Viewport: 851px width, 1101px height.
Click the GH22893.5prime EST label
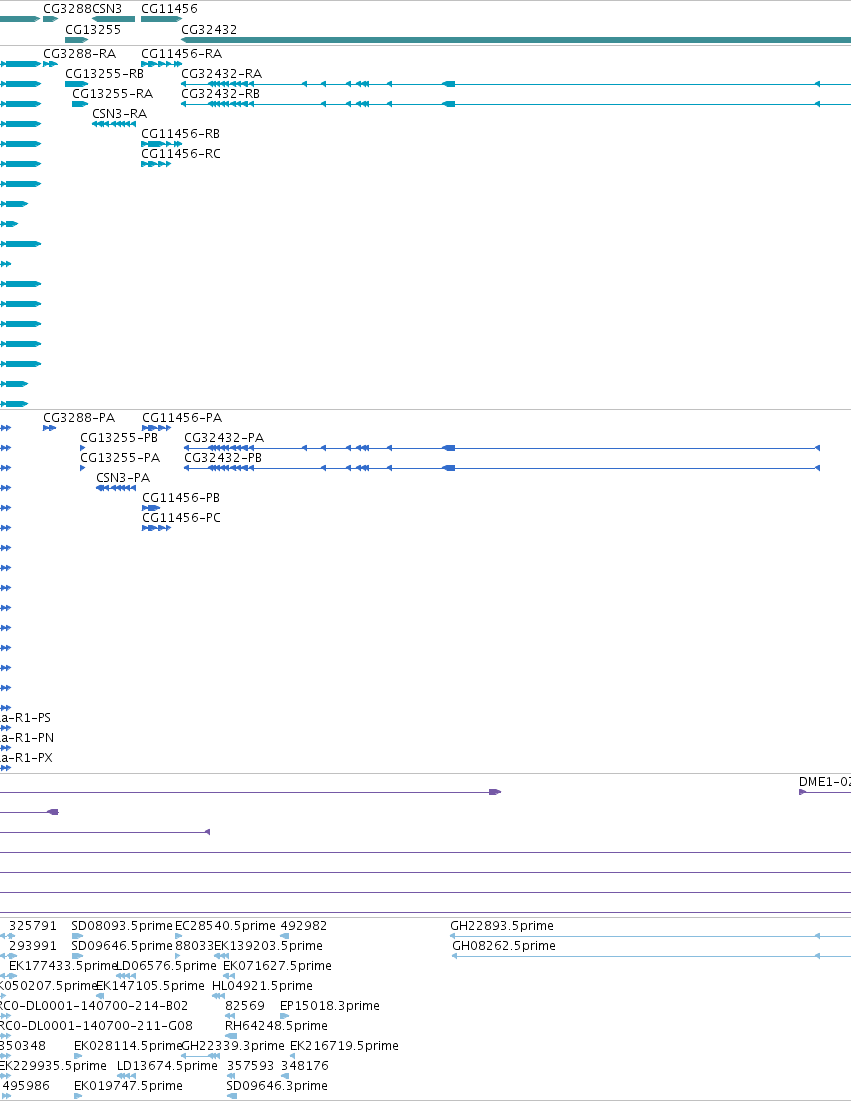[x=502, y=926]
